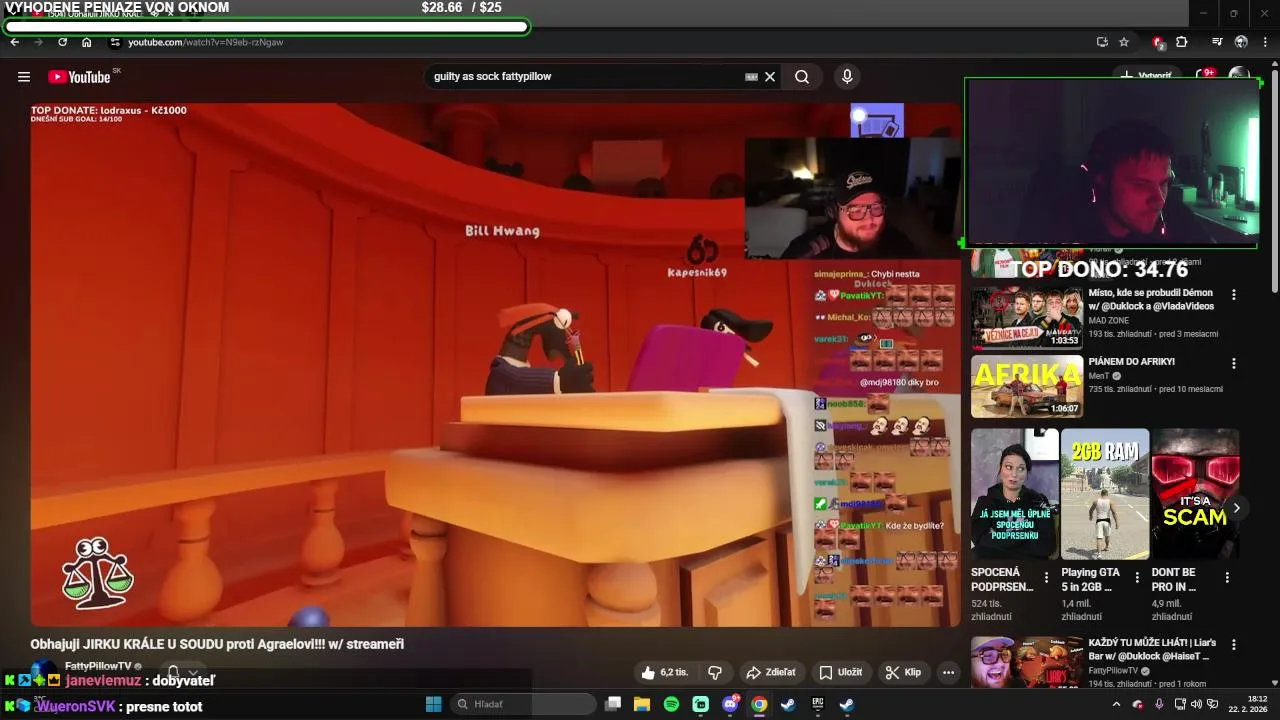Click the install app icon in address bar

pyautogui.click(x=1102, y=42)
